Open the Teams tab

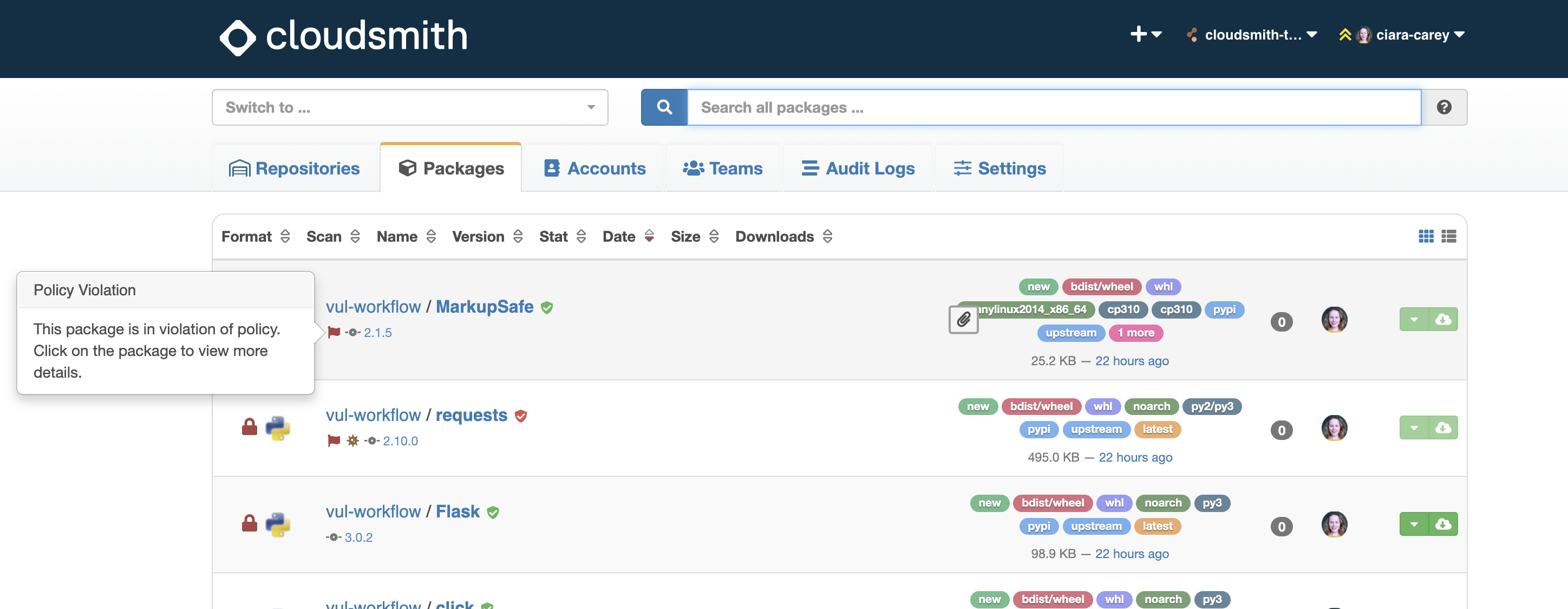(722, 168)
